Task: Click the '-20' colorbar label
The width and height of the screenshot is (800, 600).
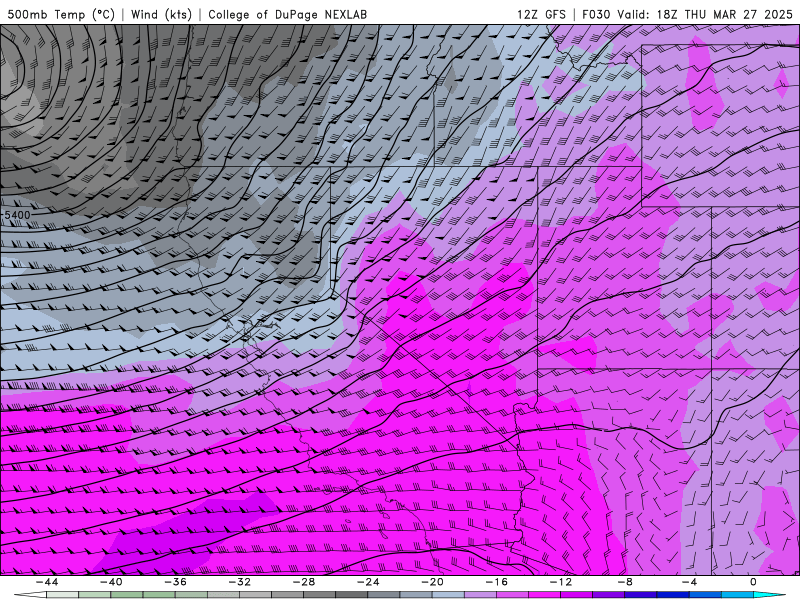Action: 432,582
